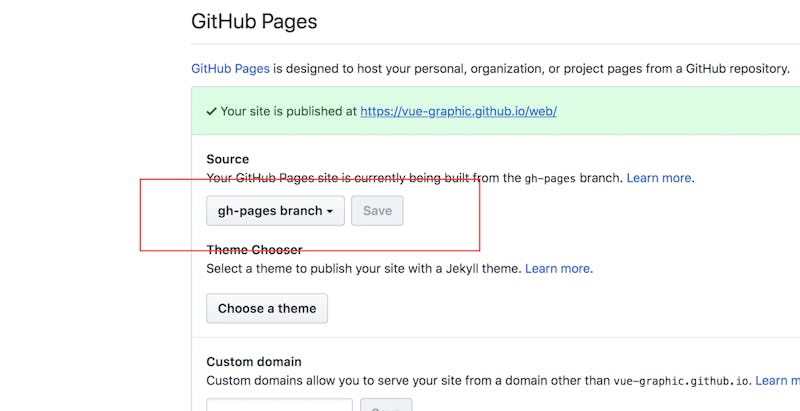Click Save button beside custom domain field
The width and height of the screenshot is (800, 411).
385,406
